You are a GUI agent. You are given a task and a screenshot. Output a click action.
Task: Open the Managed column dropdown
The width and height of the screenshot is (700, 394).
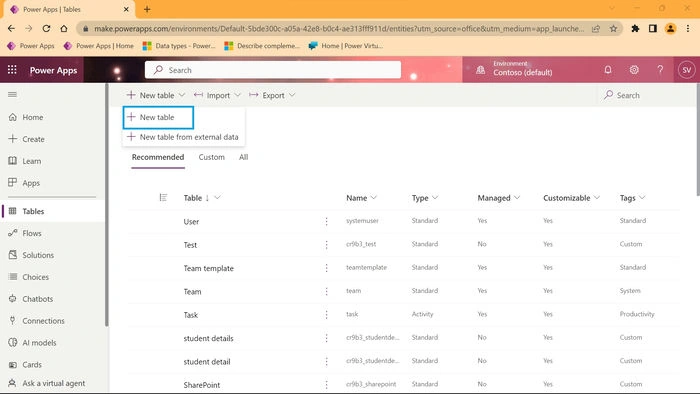click(517, 198)
